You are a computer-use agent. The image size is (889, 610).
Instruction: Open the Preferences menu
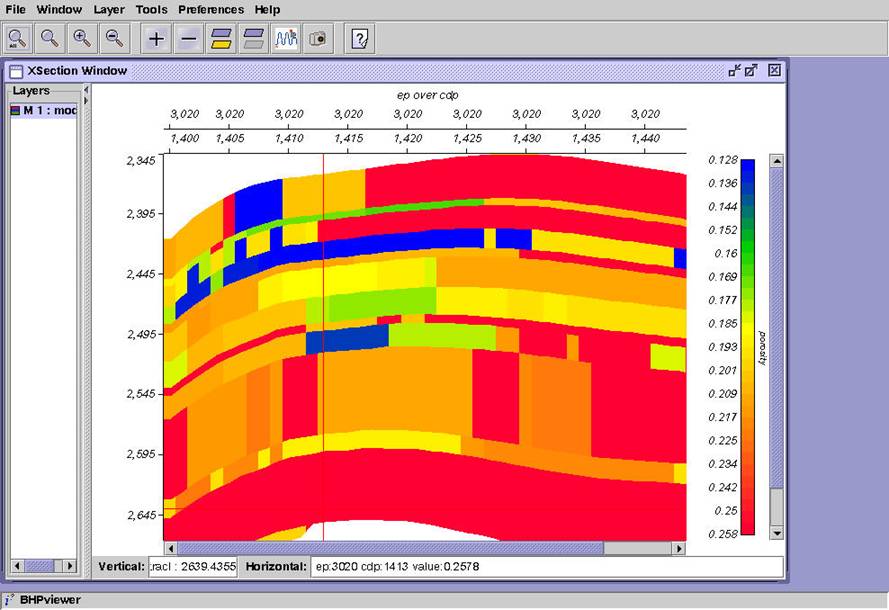(x=211, y=10)
